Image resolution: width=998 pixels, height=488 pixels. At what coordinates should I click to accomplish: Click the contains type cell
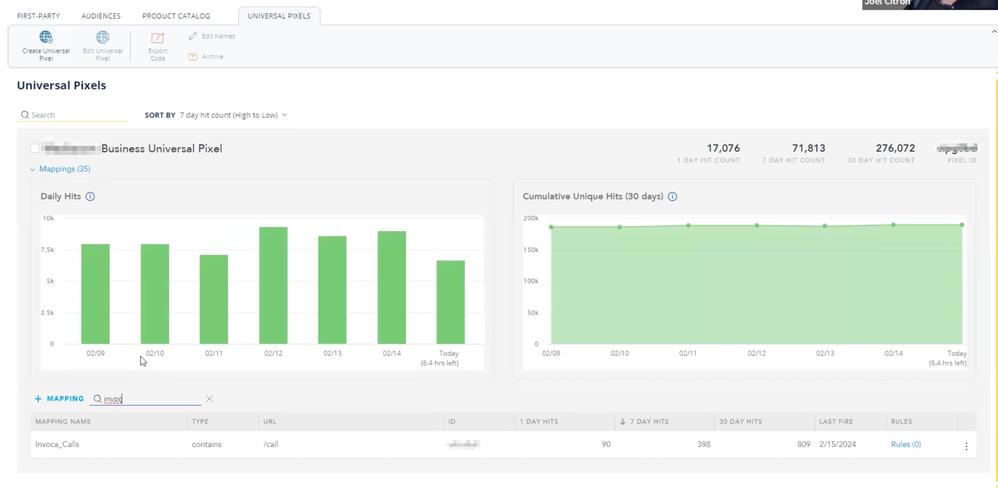click(207, 445)
